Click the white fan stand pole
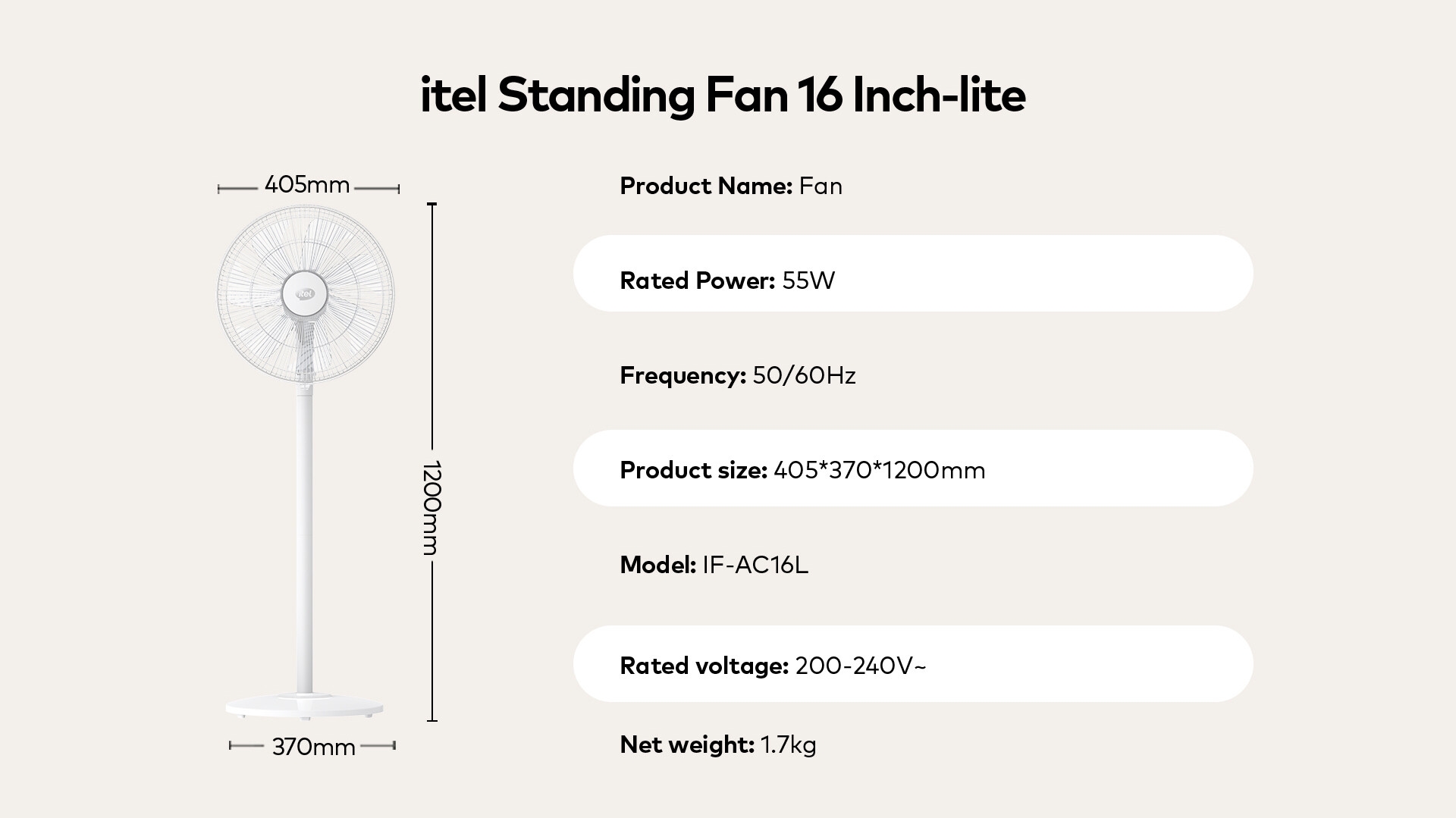Viewport: 1456px width, 818px height. click(305, 531)
